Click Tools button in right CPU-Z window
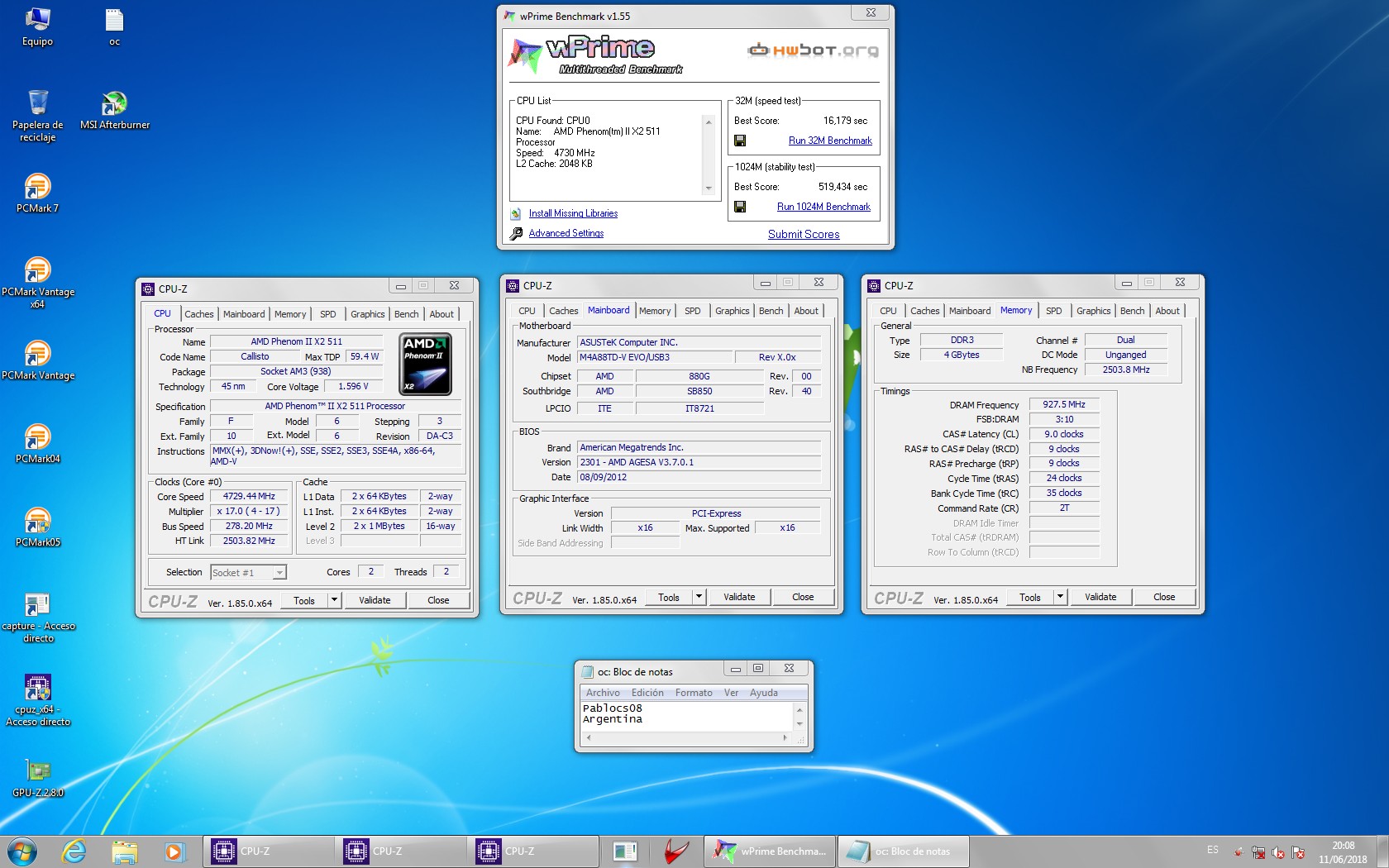This screenshot has height=868, width=1389. (1030, 597)
